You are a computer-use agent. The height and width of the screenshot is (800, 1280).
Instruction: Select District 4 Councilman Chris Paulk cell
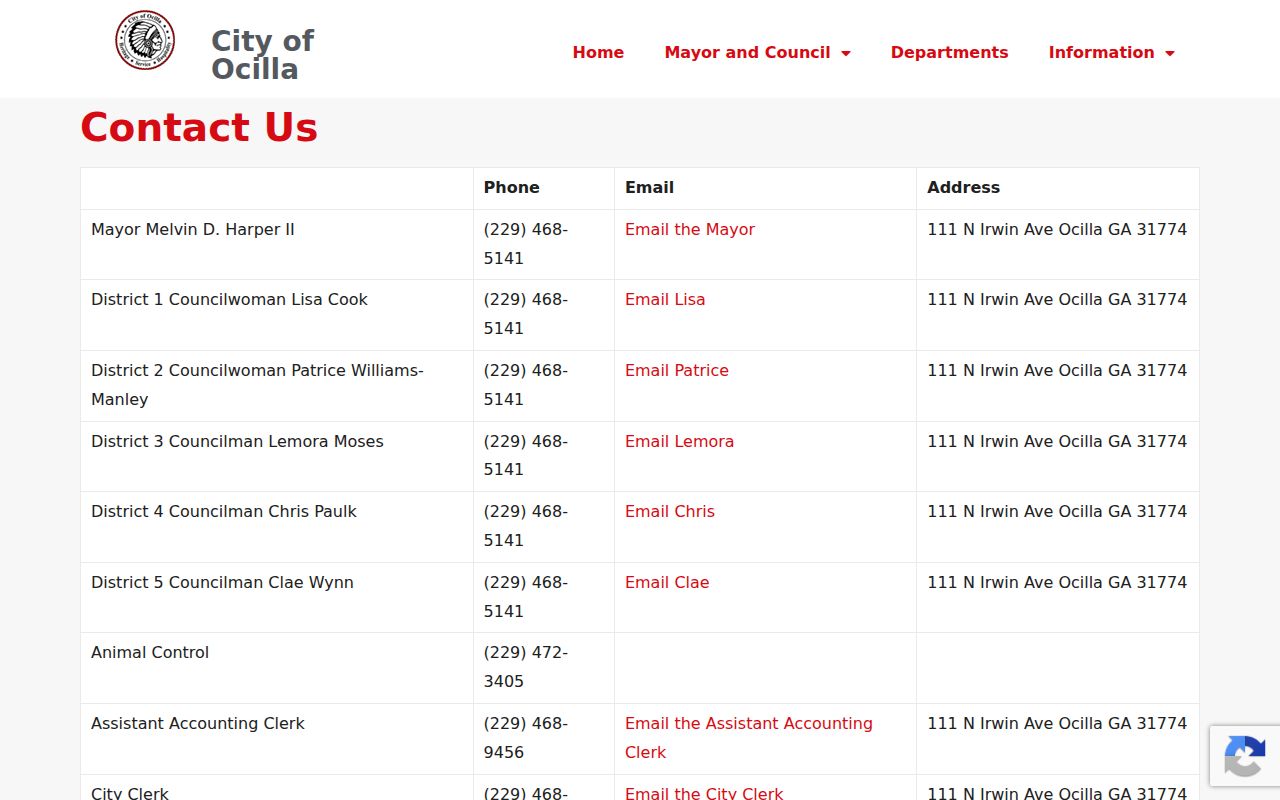pos(277,526)
